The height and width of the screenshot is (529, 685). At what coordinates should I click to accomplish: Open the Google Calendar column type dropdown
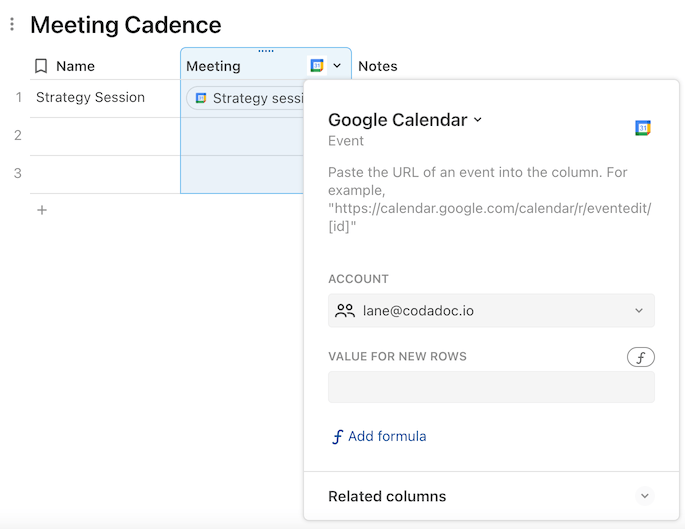point(478,120)
